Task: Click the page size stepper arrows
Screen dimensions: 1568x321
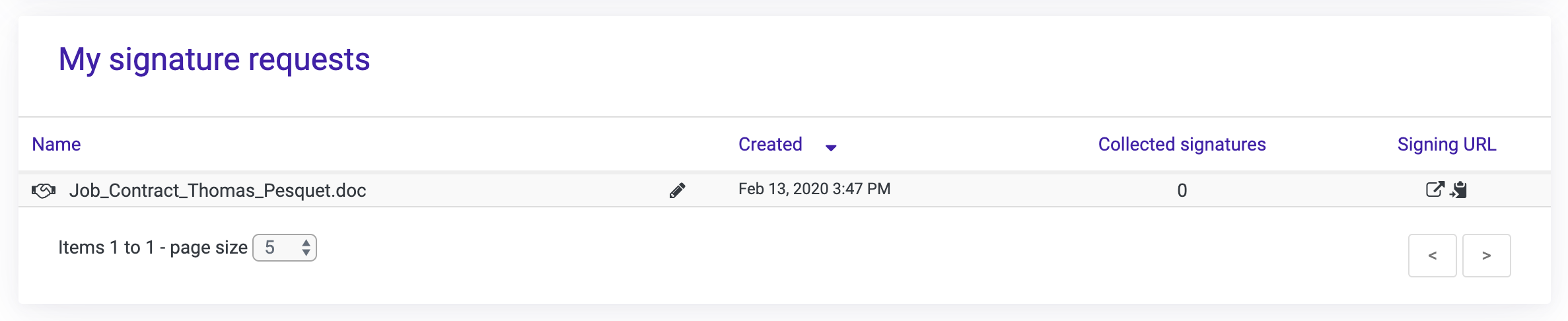Action: tap(306, 248)
